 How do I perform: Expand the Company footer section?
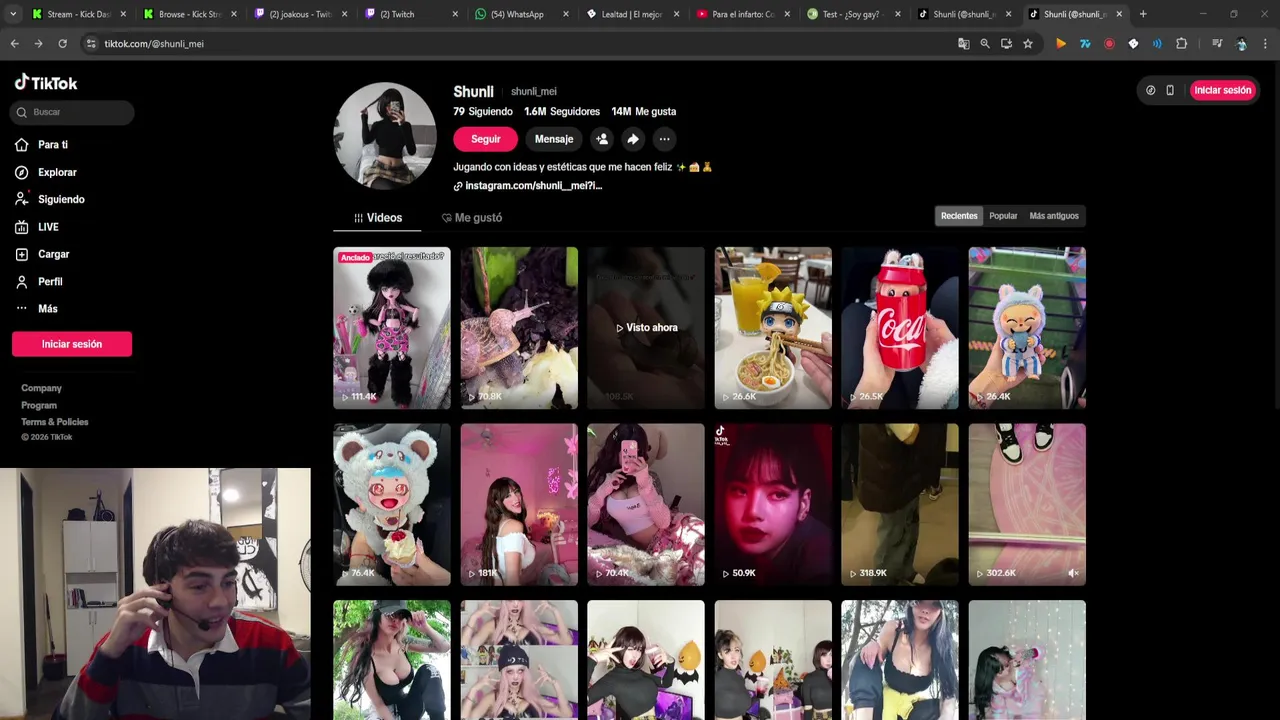42,388
